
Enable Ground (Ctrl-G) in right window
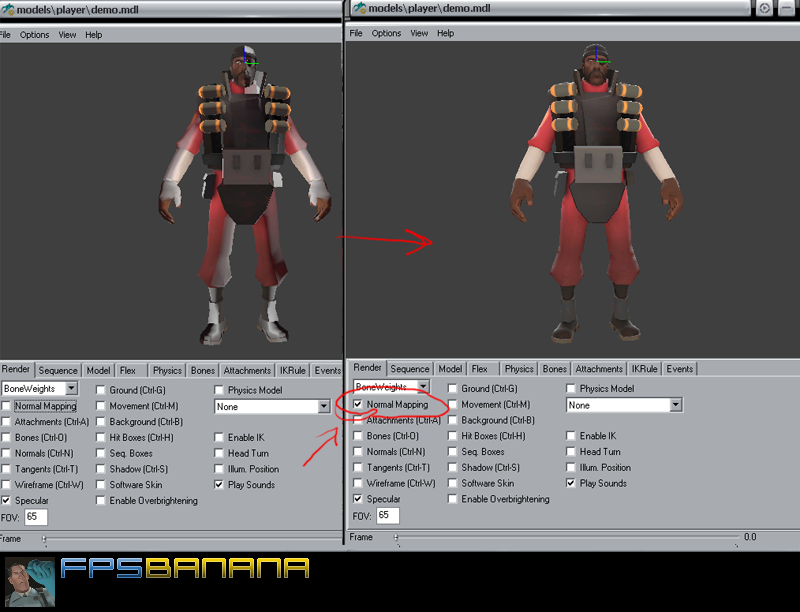click(x=452, y=389)
